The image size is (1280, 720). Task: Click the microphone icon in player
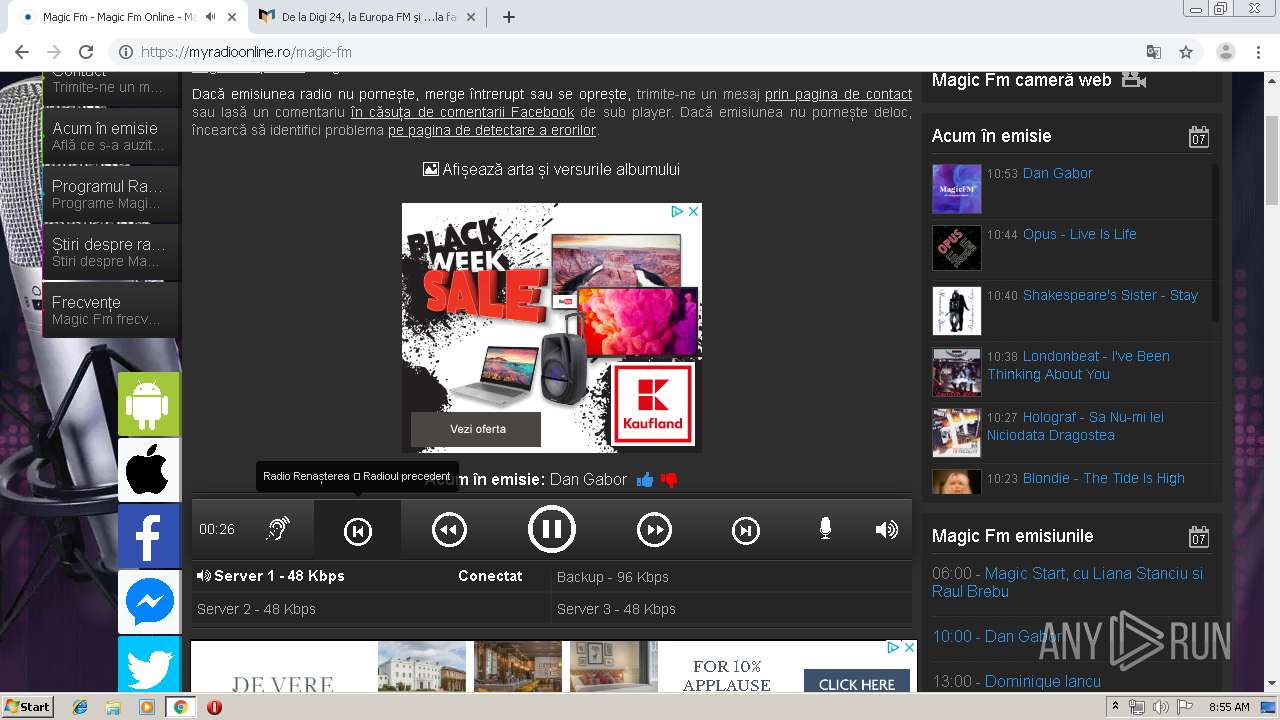tap(825, 529)
